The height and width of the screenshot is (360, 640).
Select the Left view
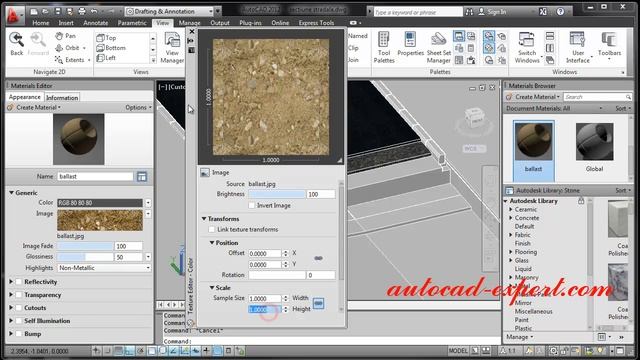pos(106,58)
